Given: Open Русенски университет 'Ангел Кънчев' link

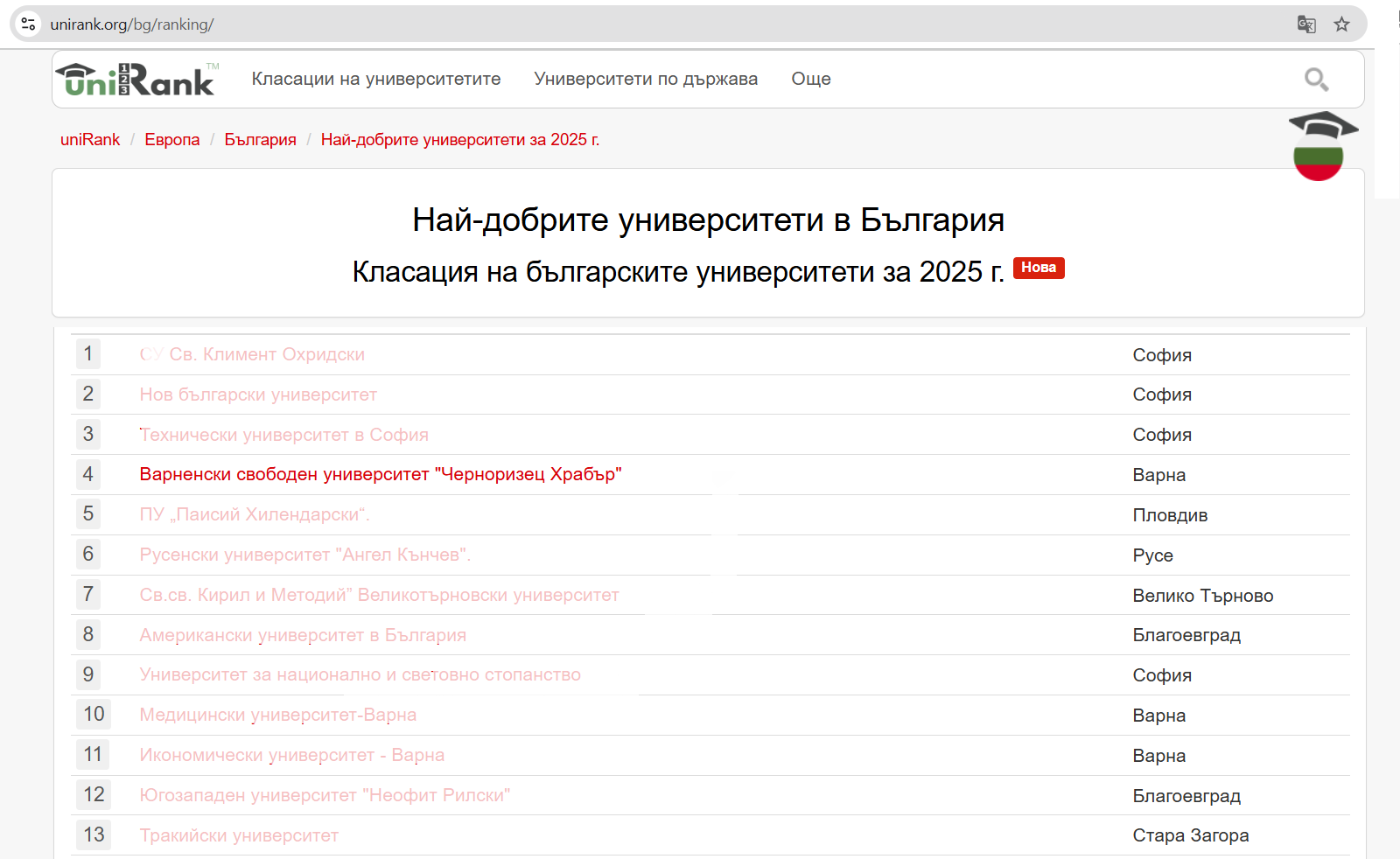Looking at the screenshot, I should pyautogui.click(x=305, y=555).
